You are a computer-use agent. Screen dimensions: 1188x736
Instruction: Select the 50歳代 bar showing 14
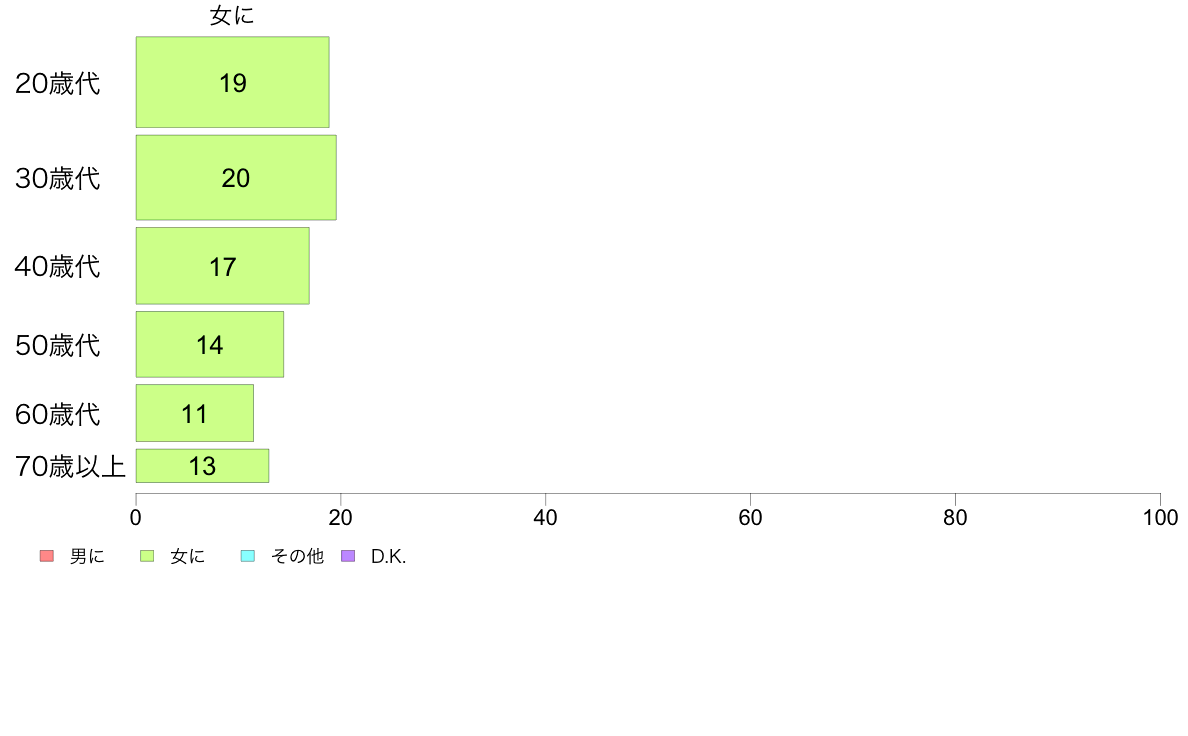tap(210, 344)
